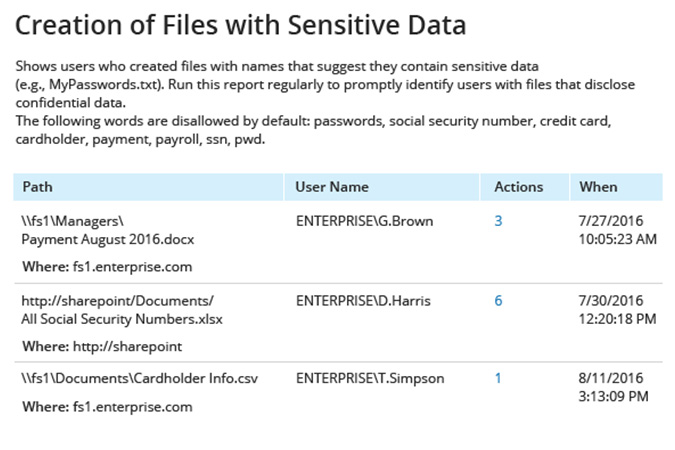
Task: Select user ENTERPRISE\D.Harris
Action: click(363, 301)
